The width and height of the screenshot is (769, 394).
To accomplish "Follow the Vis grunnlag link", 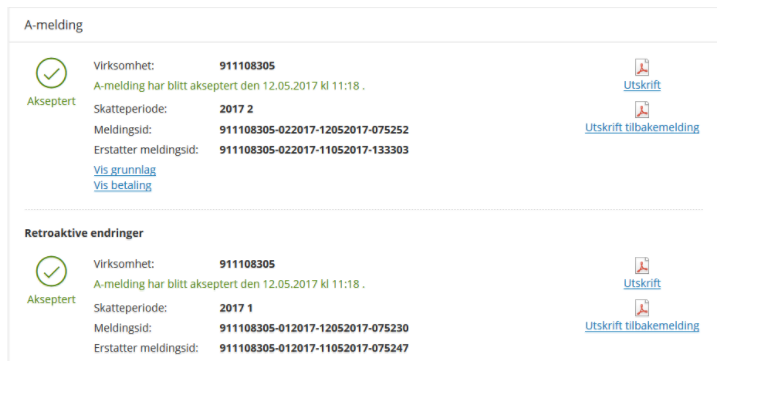I will click(125, 170).
